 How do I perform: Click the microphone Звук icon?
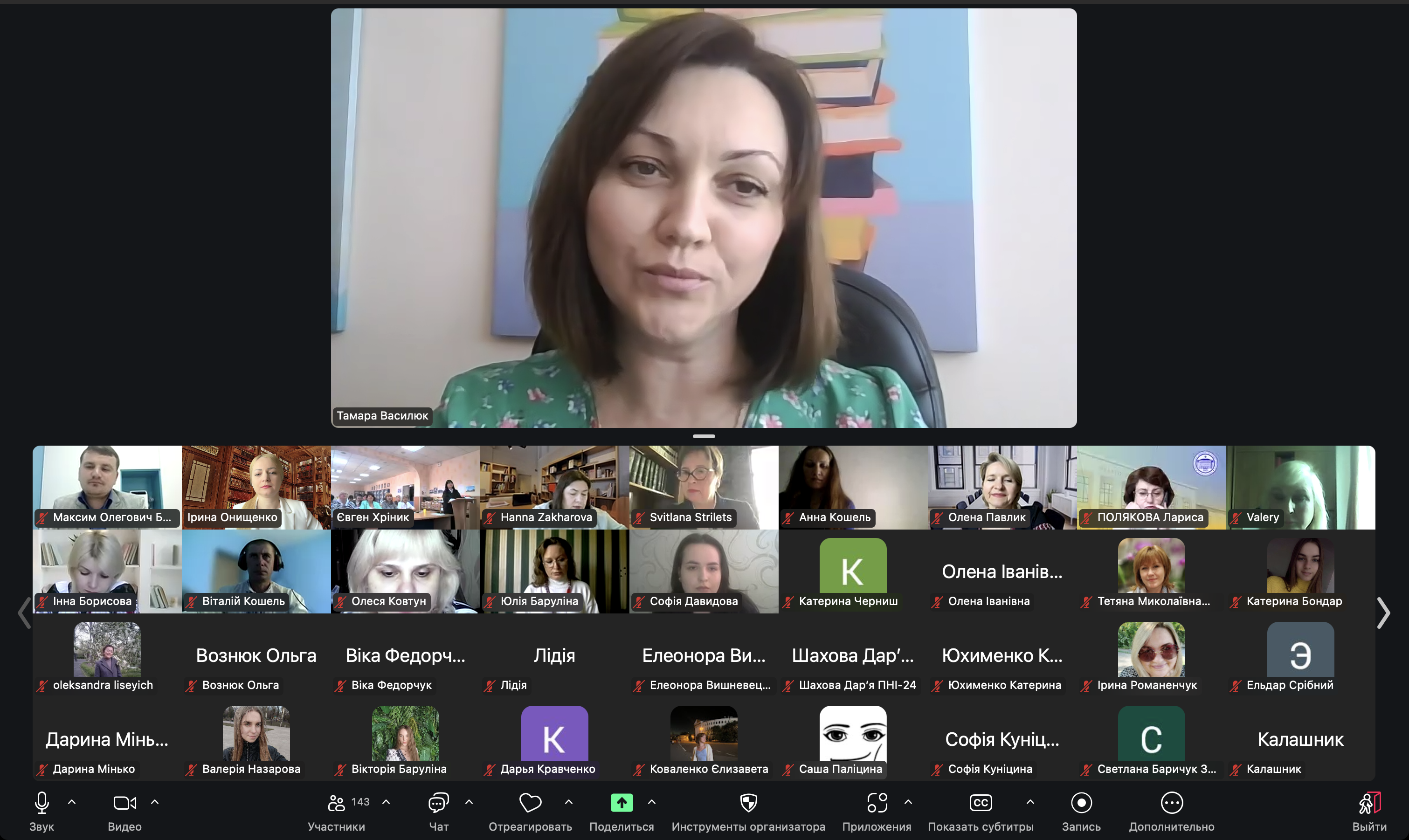coord(41,802)
